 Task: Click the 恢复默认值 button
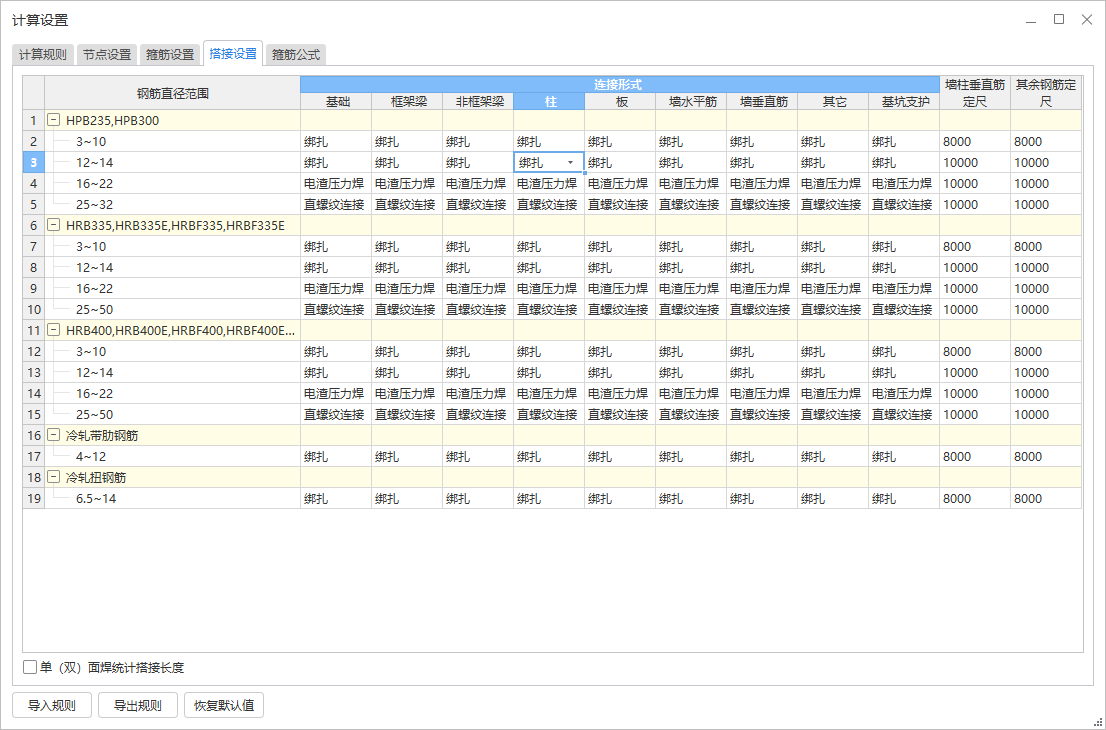coord(224,705)
